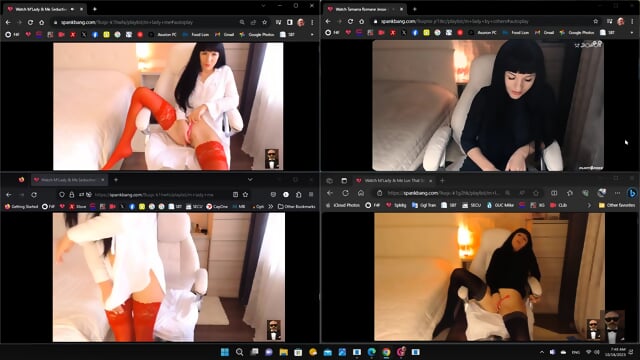Open Firefox tracking protection shield icon
Viewport: 640px width, 360px height.
(62, 195)
